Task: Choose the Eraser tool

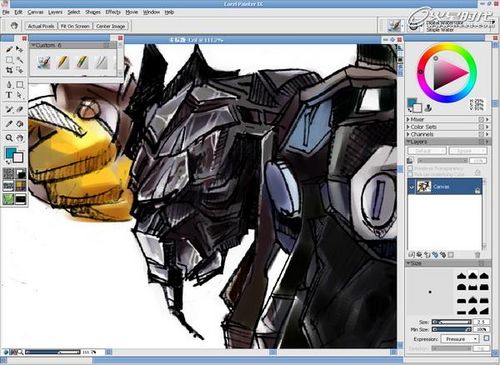Action: (x=20, y=109)
